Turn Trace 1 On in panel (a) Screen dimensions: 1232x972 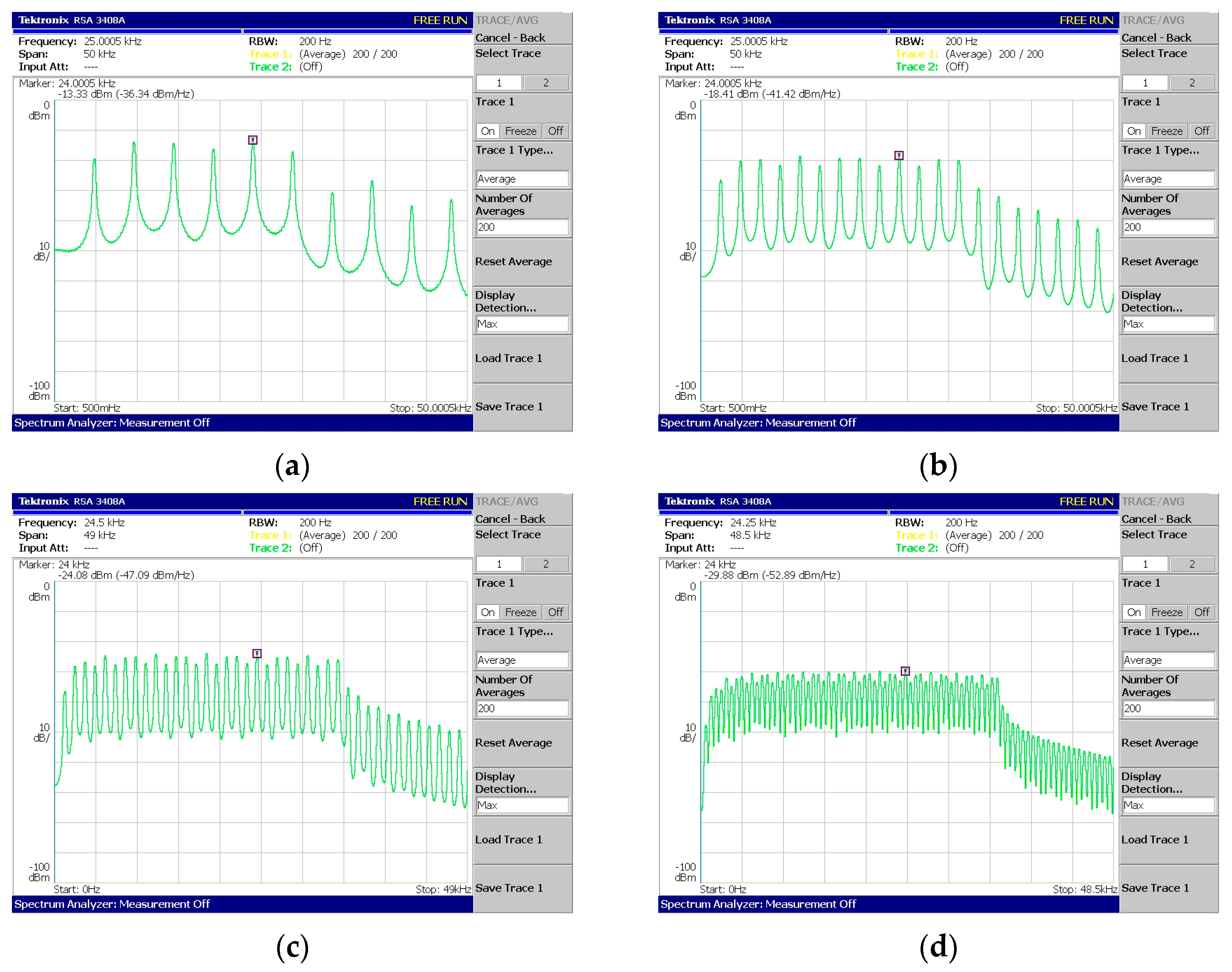487,131
